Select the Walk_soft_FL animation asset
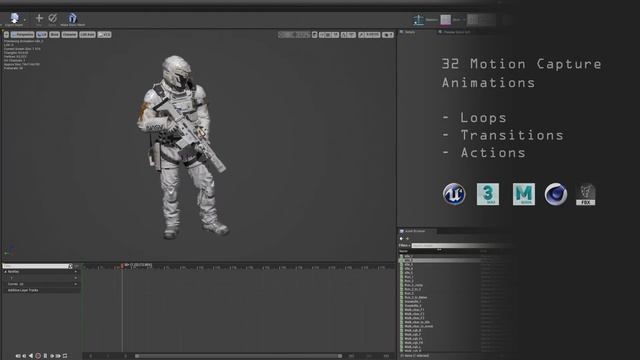 413,338
